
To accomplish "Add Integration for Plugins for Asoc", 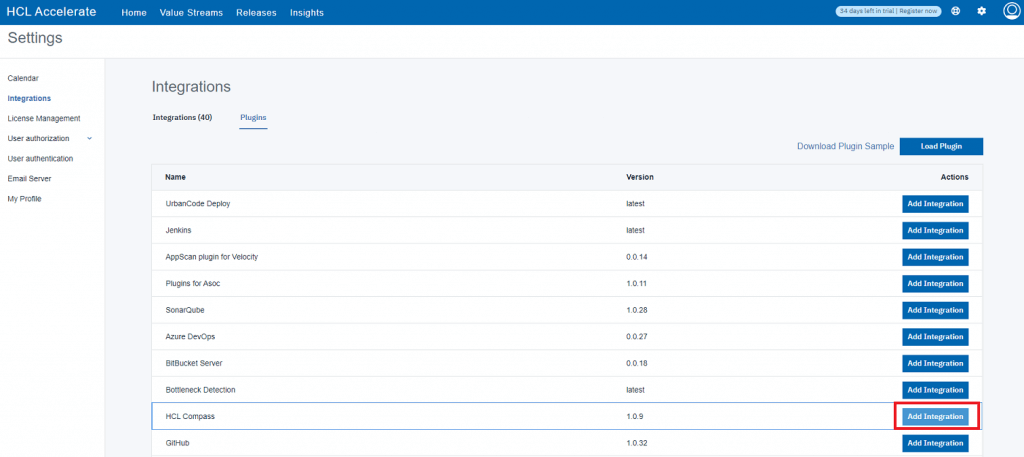I will point(935,283).
